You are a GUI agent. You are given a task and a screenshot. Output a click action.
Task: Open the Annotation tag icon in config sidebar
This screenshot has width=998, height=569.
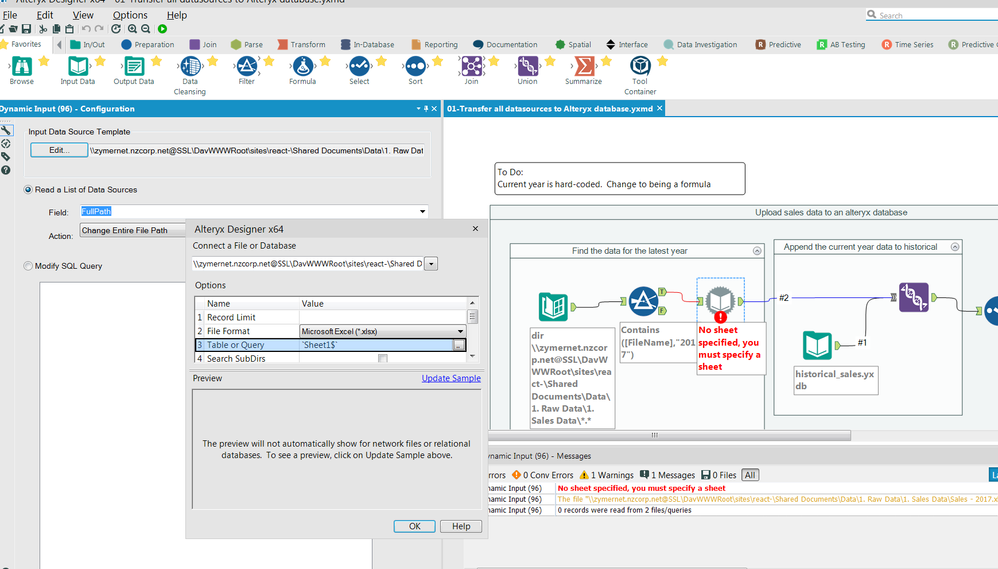pyautogui.click(x=6, y=157)
